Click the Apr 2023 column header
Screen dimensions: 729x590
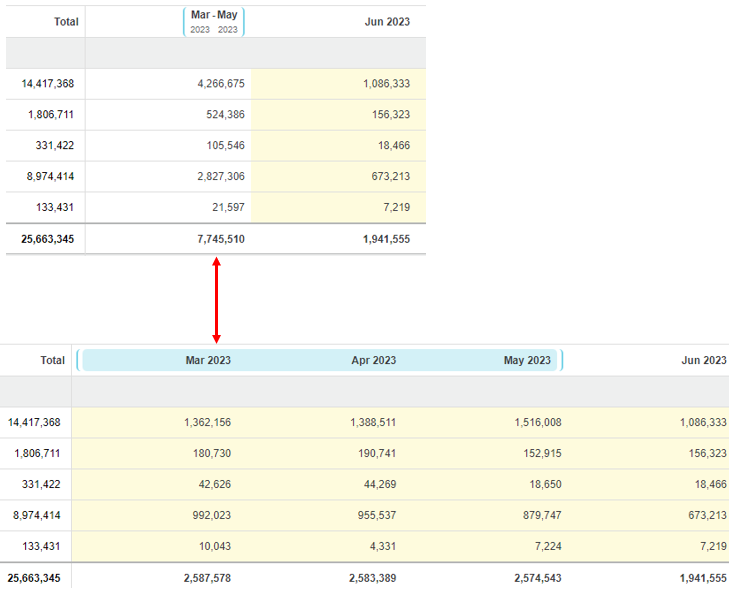tap(373, 360)
